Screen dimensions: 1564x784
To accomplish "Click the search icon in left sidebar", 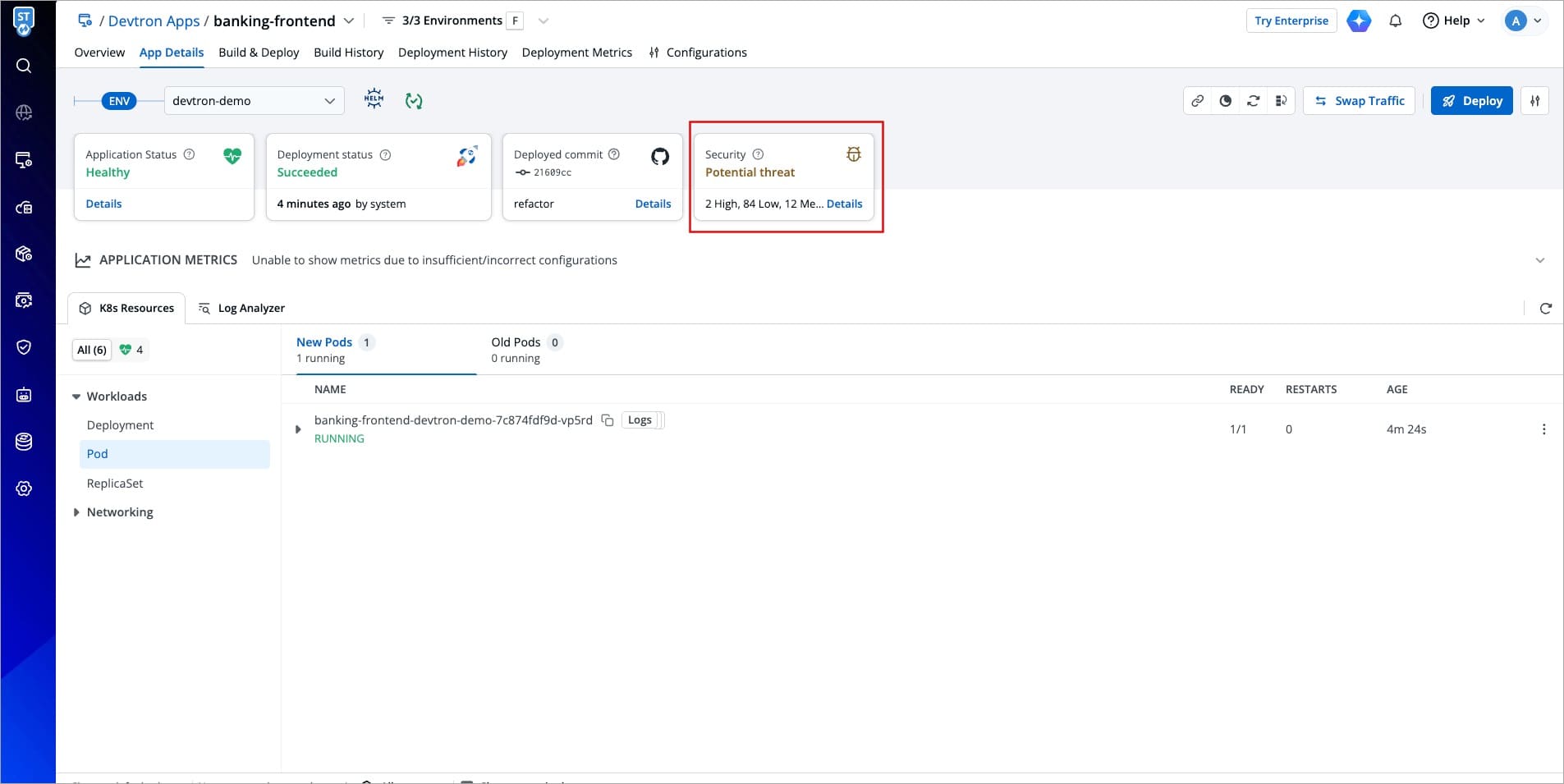I will (x=24, y=66).
